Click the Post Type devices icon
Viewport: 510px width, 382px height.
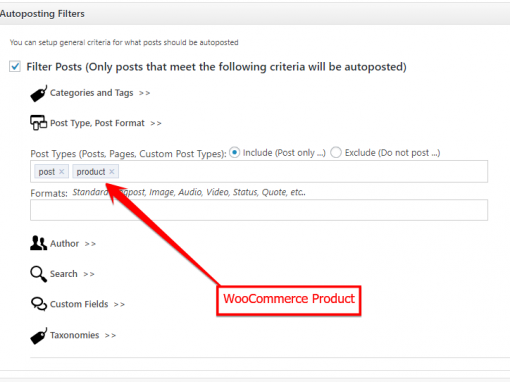tap(39, 123)
